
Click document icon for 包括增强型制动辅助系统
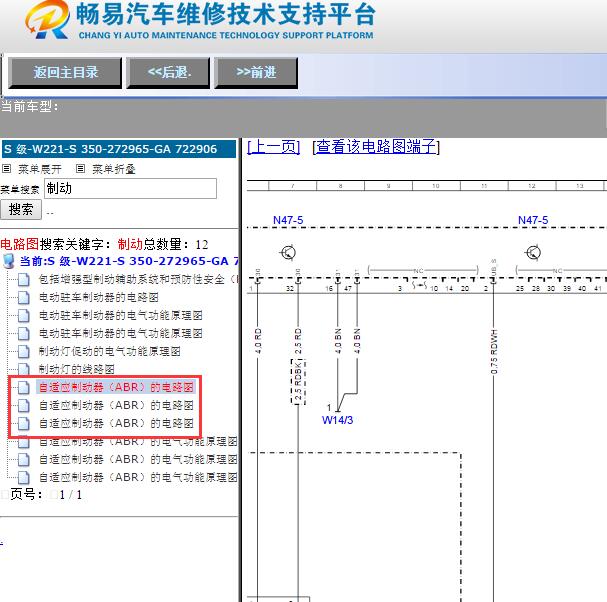click(23, 279)
